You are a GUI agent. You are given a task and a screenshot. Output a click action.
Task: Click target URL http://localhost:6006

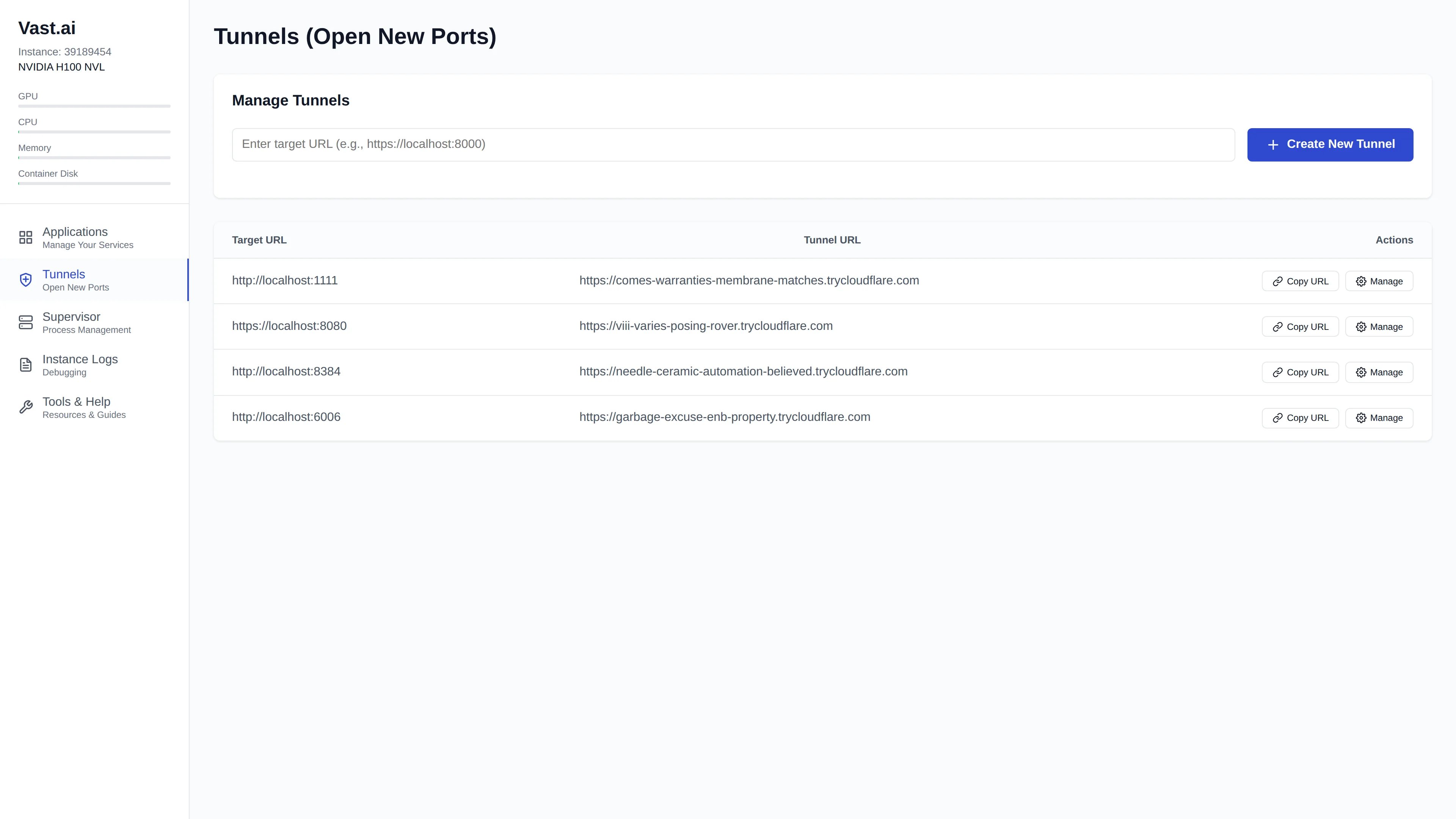pos(286,417)
